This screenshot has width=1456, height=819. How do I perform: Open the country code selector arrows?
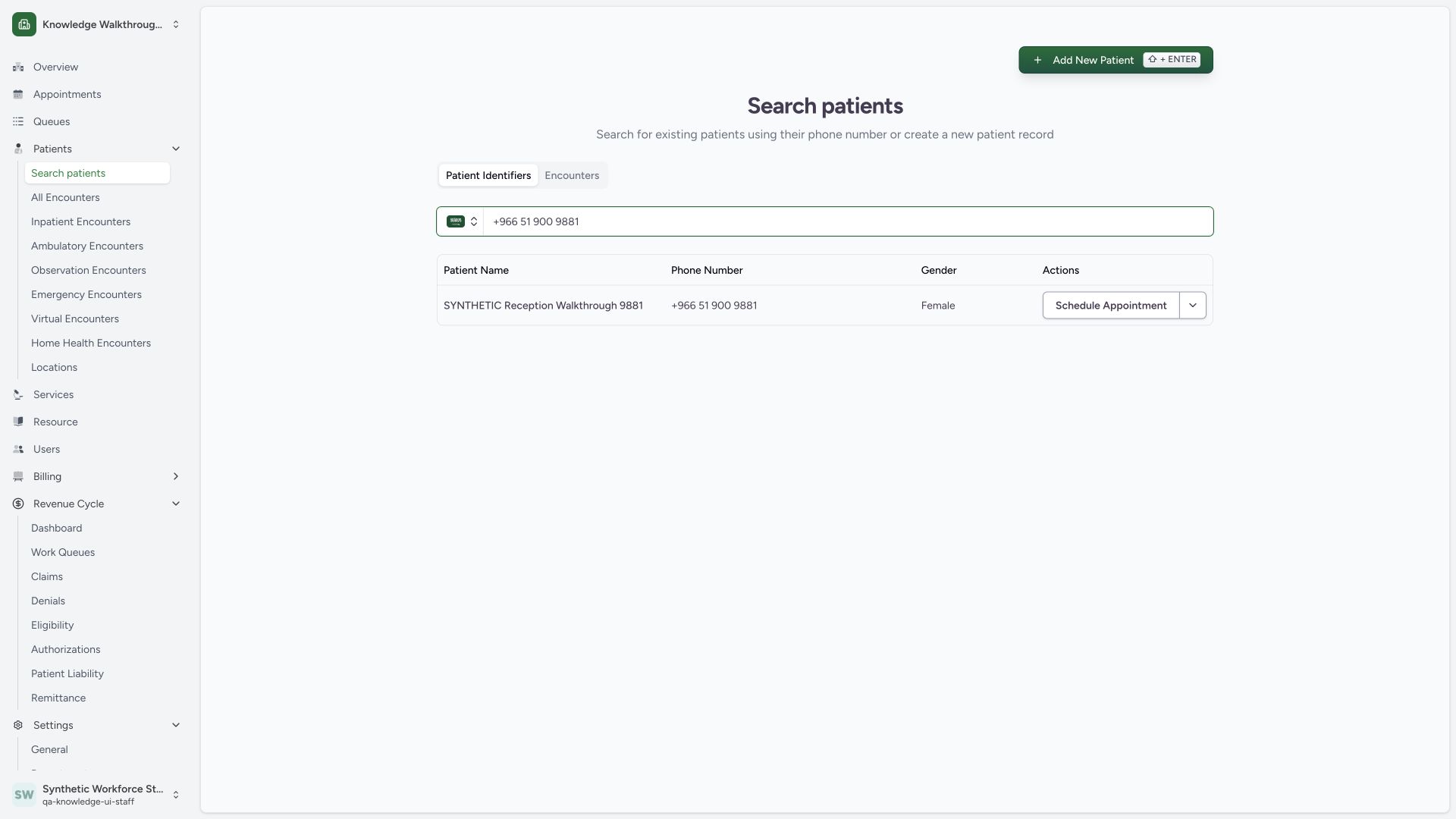point(474,221)
